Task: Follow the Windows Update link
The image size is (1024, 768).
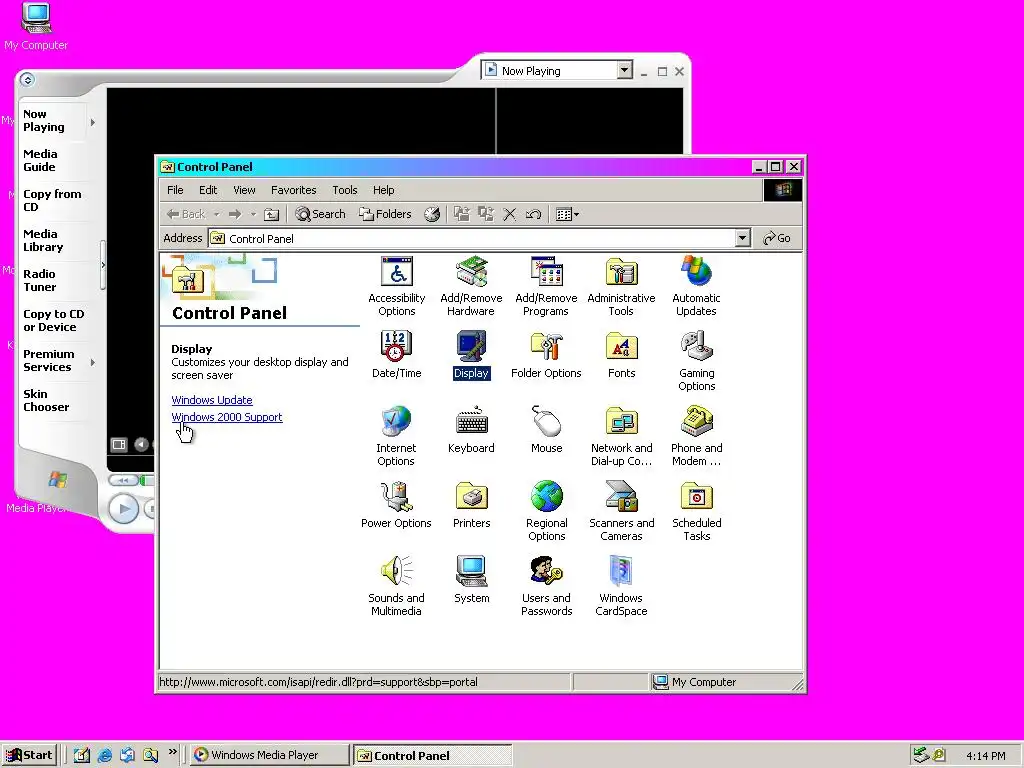Action: [x=212, y=400]
